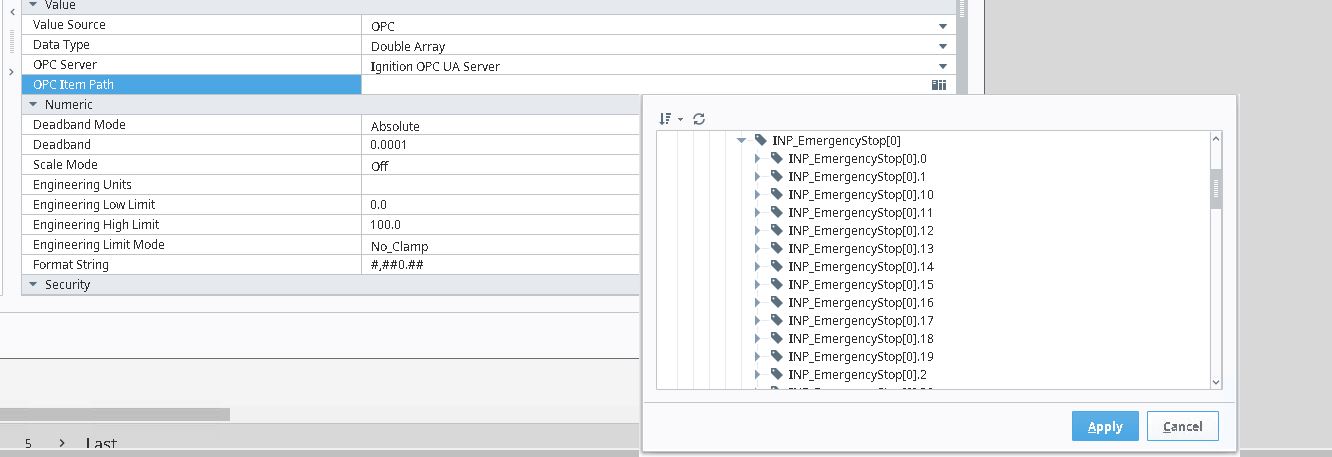
Task: Open the Data Type dropdown
Action: [943, 46]
